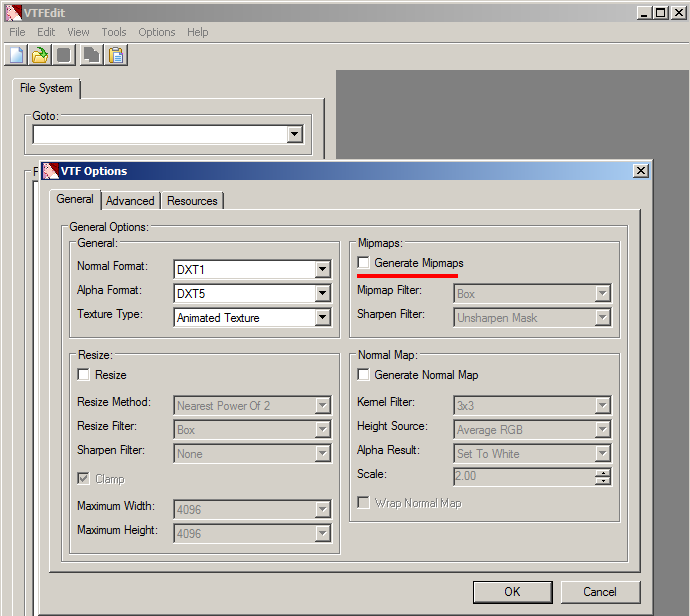This screenshot has height=616, width=690.
Task: Click the Open folder toolbar icon
Action: [40, 55]
